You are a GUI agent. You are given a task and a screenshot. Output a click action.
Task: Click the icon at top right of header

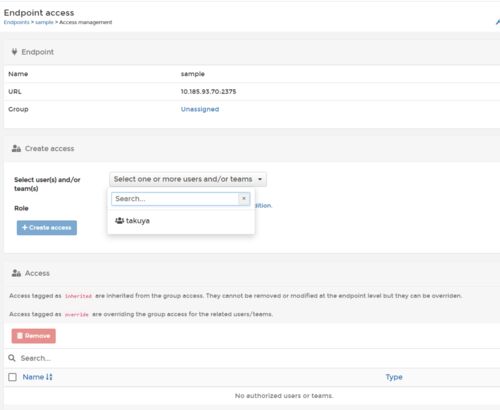point(498,22)
